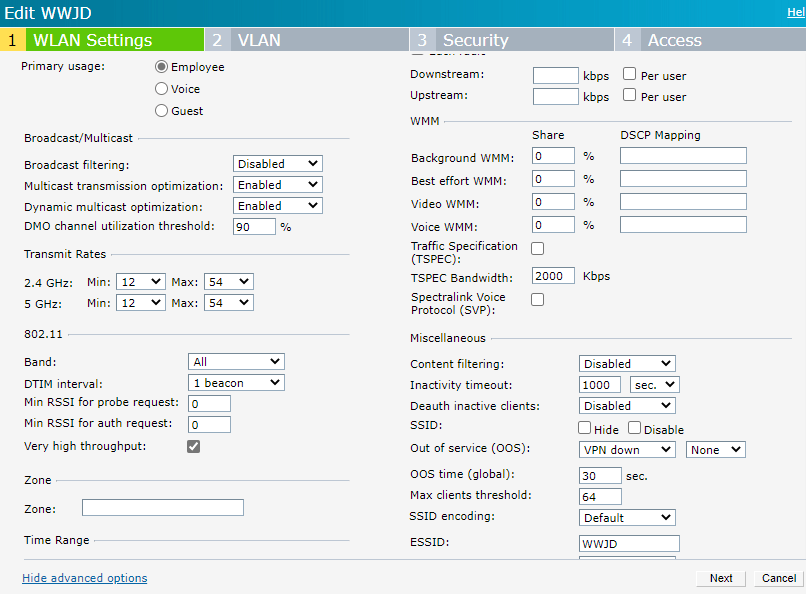
Task: Open the Content filtering dropdown
Action: [626, 363]
